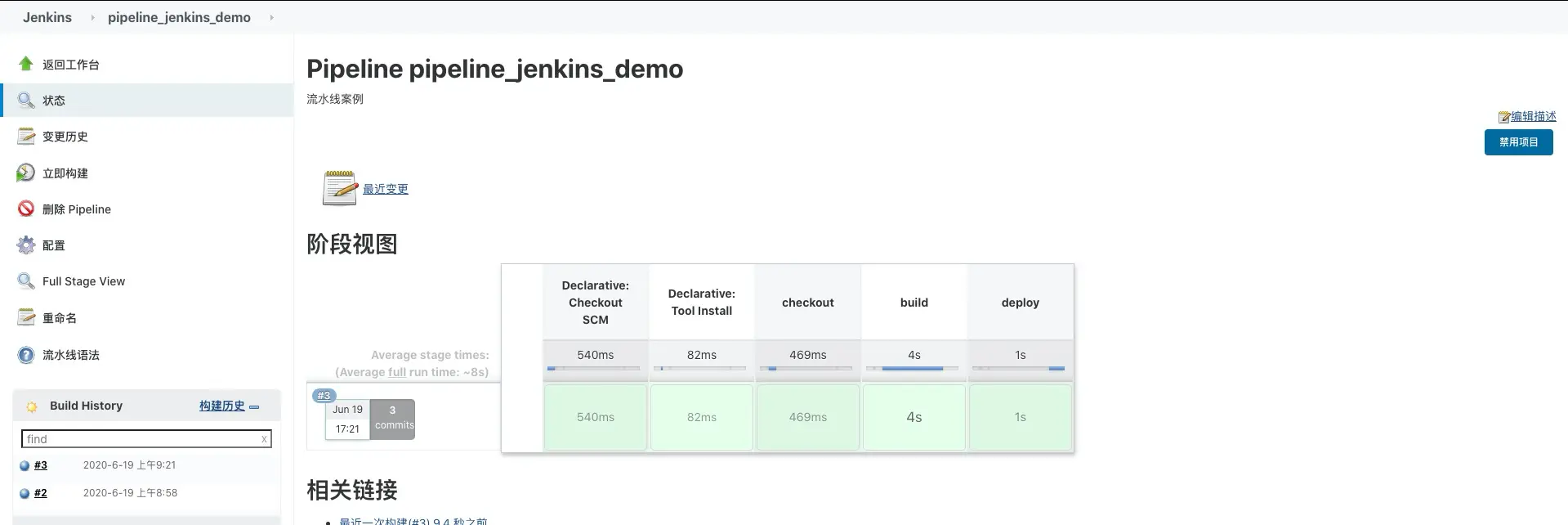Click the notepad icon beside 重命名

point(26,317)
